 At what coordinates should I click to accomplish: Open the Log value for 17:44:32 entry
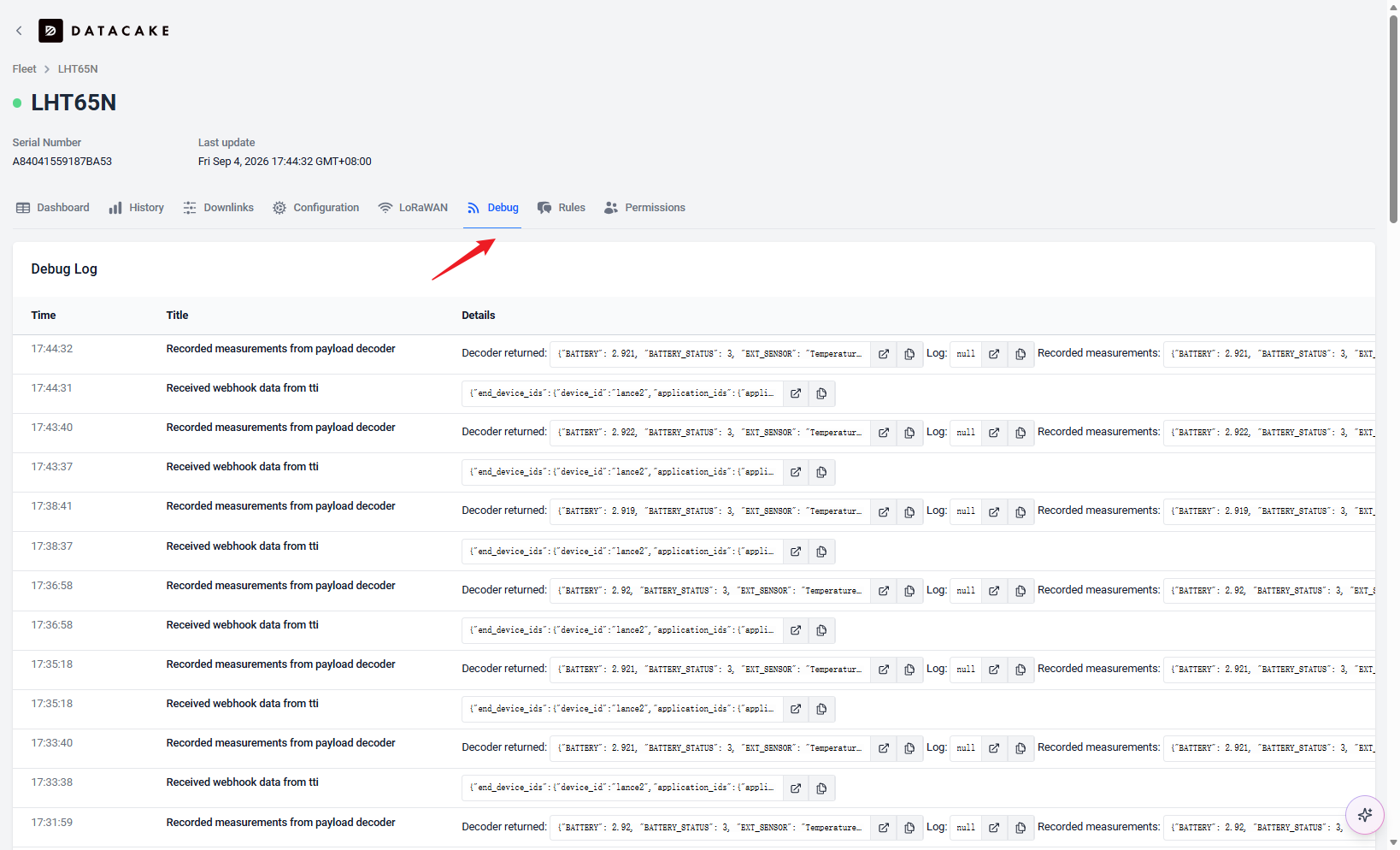[994, 354]
